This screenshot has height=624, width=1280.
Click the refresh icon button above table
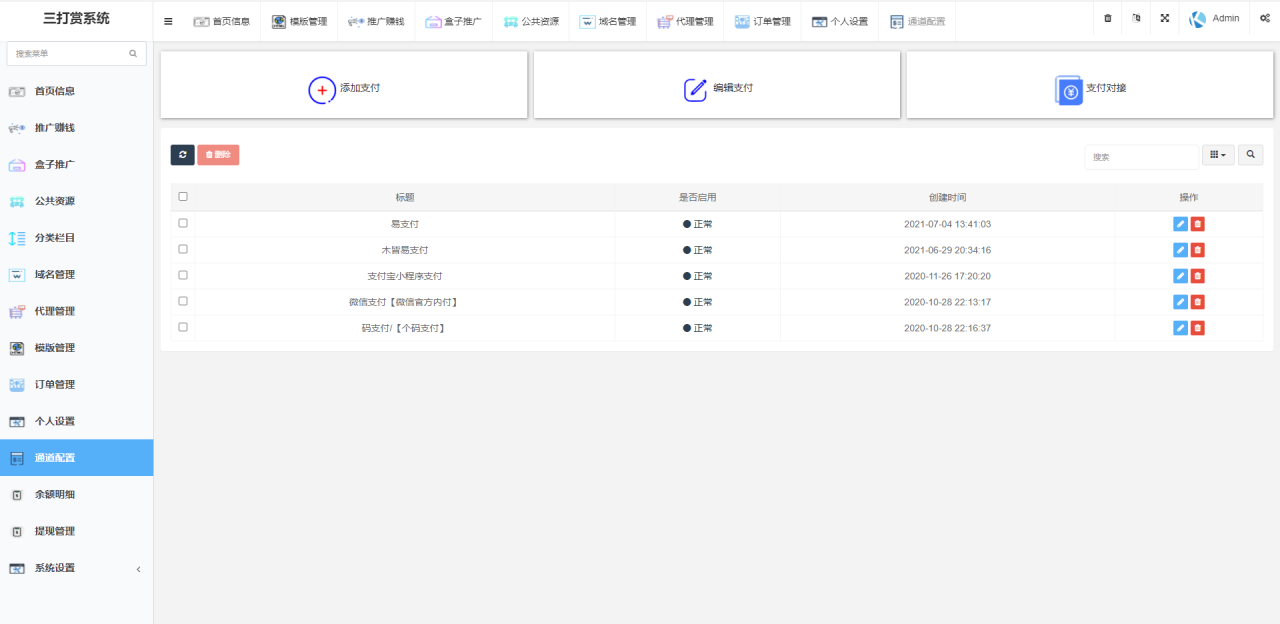pyautogui.click(x=182, y=155)
